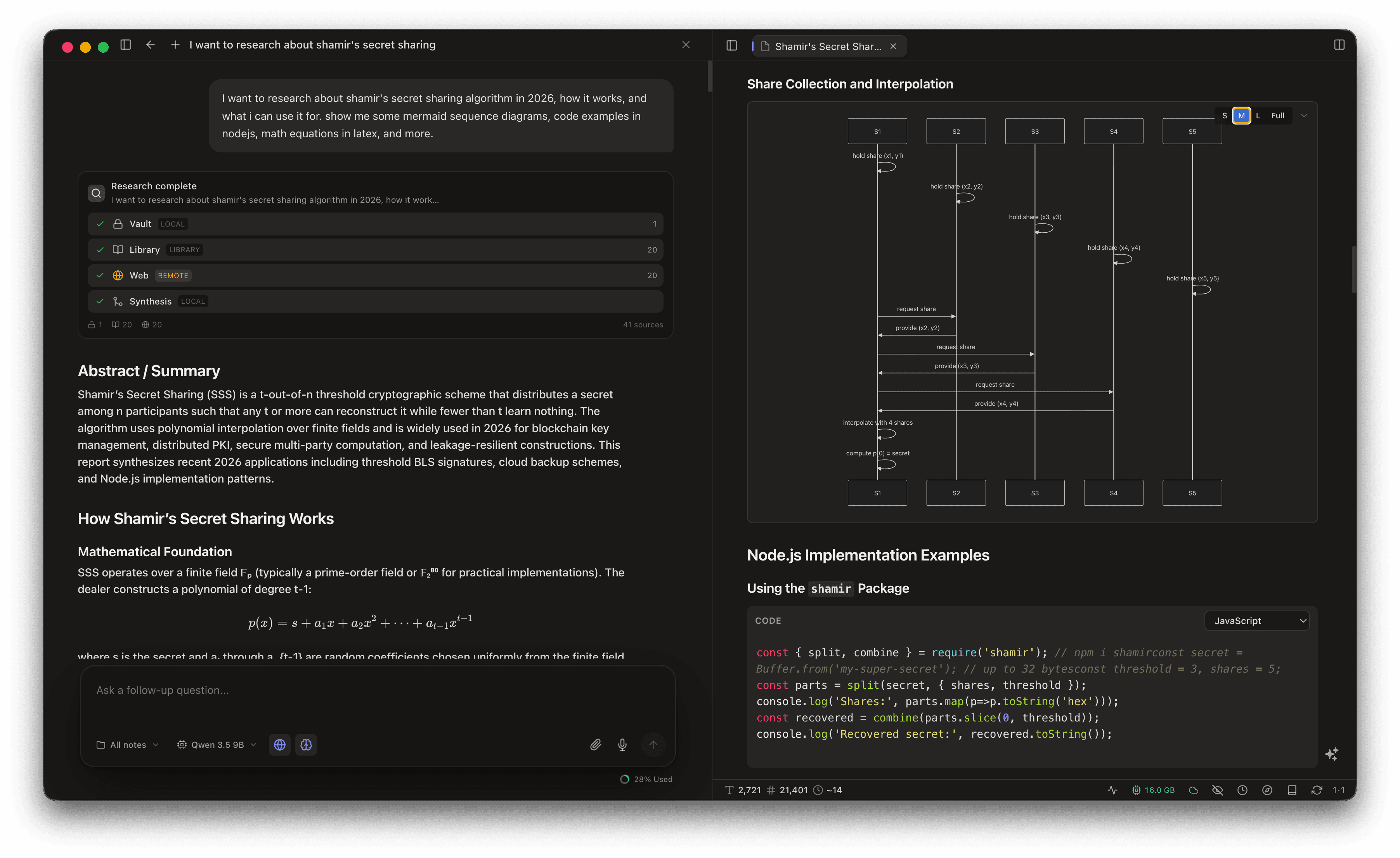
Task: Click the 21,401 character count
Action: point(787,790)
